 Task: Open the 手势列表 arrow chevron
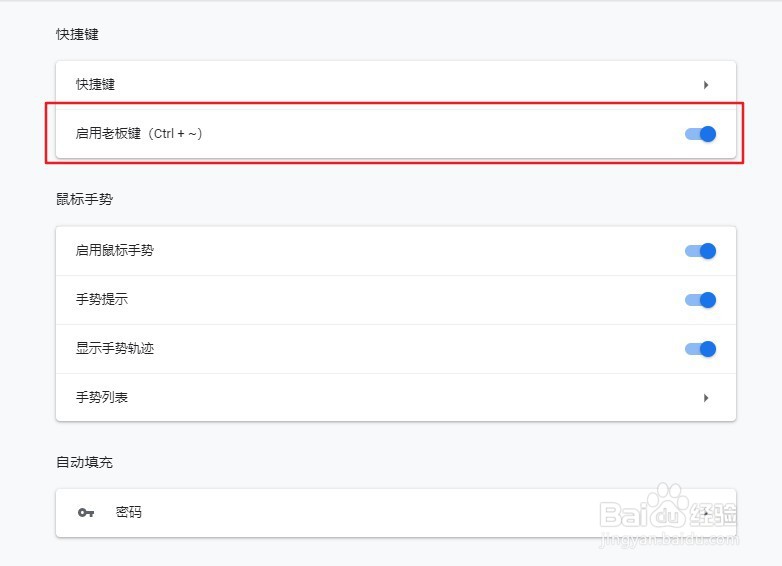(706, 398)
